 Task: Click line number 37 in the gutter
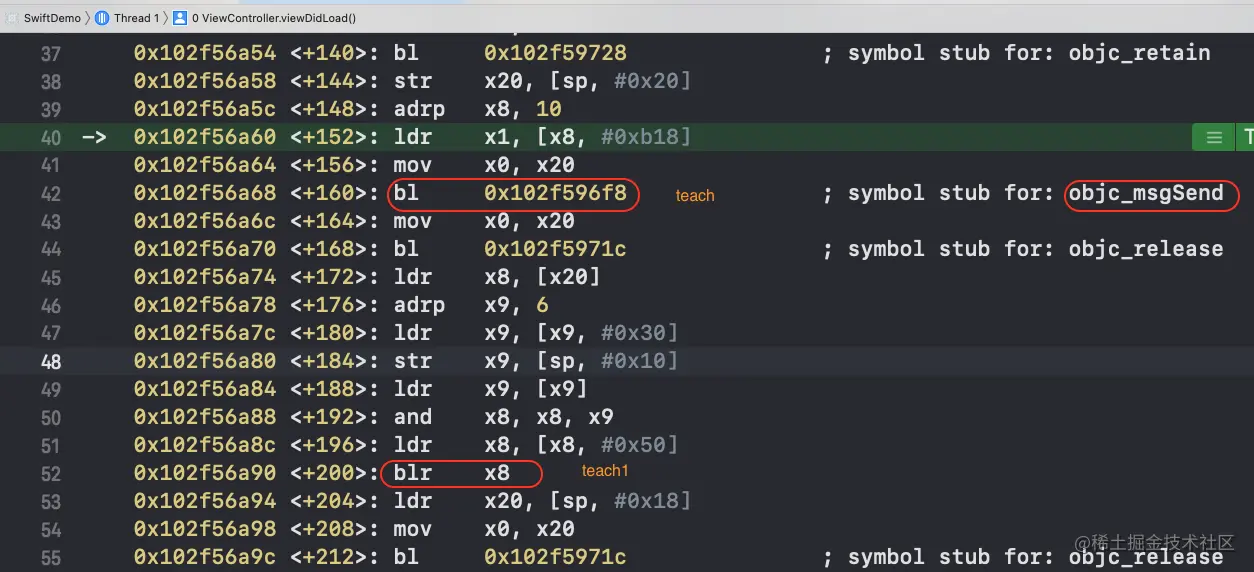click(x=50, y=53)
